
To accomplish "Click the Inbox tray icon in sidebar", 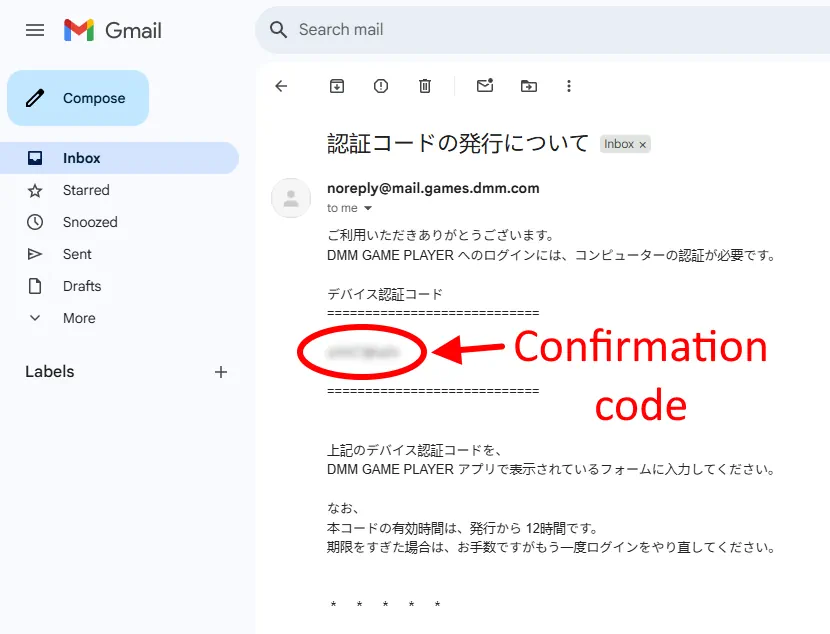I will tap(35, 158).
